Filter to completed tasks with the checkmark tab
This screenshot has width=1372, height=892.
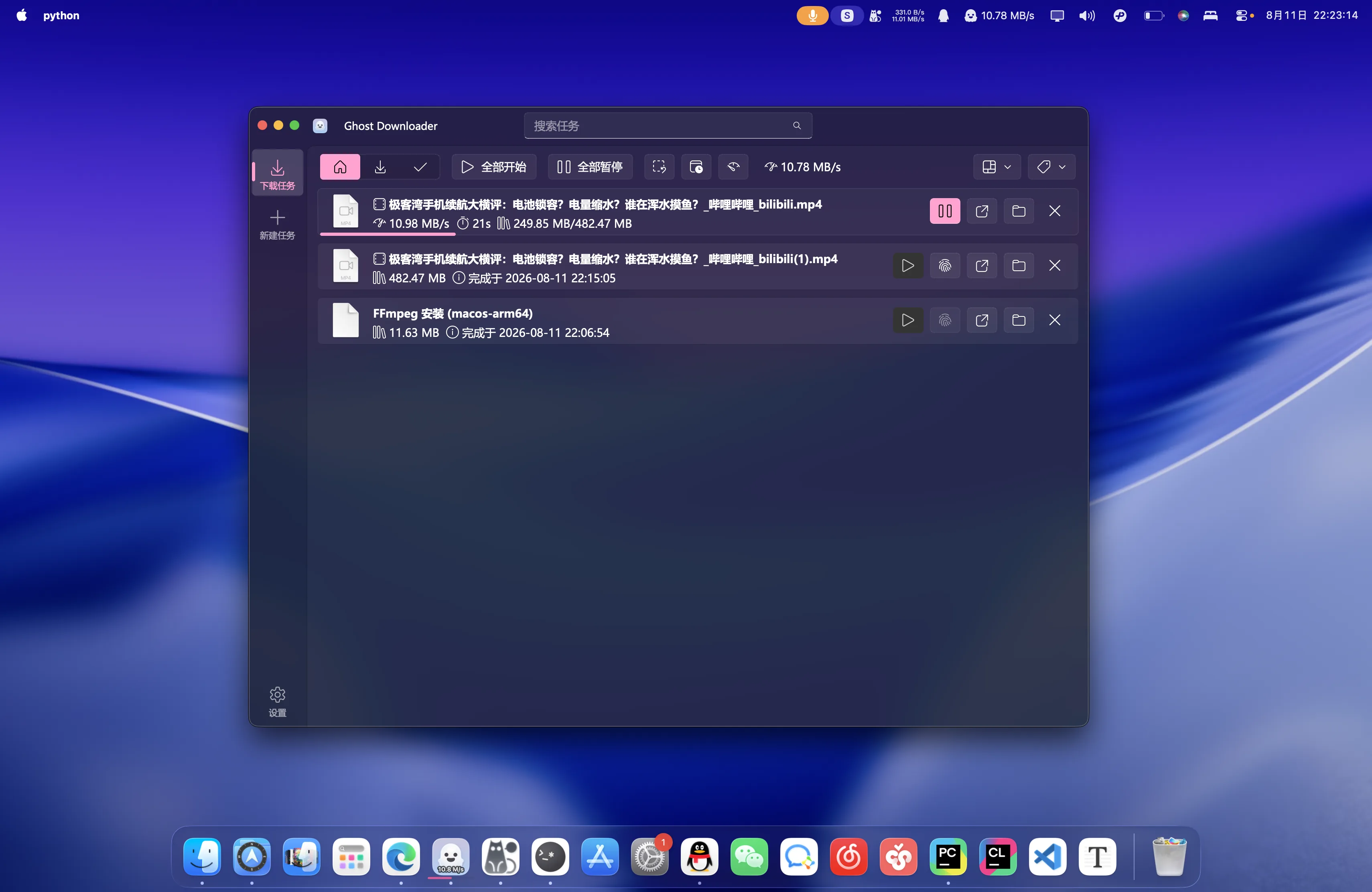(x=420, y=166)
